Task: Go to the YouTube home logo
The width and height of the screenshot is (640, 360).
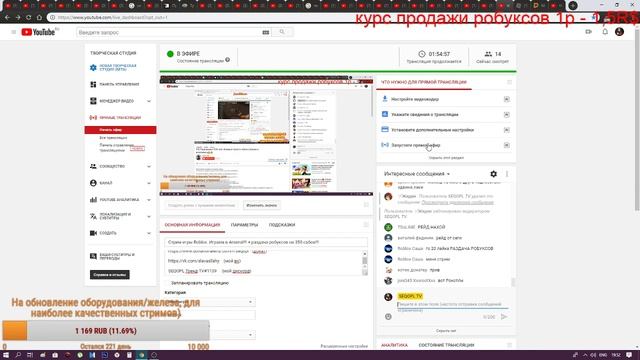Action: [38, 32]
